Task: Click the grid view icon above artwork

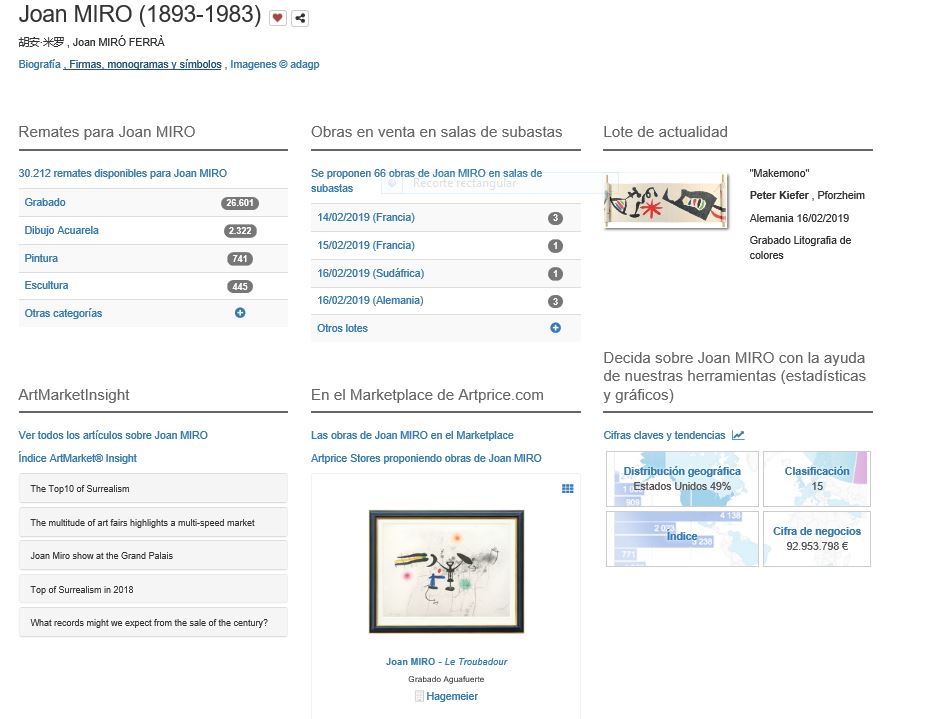Action: (567, 489)
